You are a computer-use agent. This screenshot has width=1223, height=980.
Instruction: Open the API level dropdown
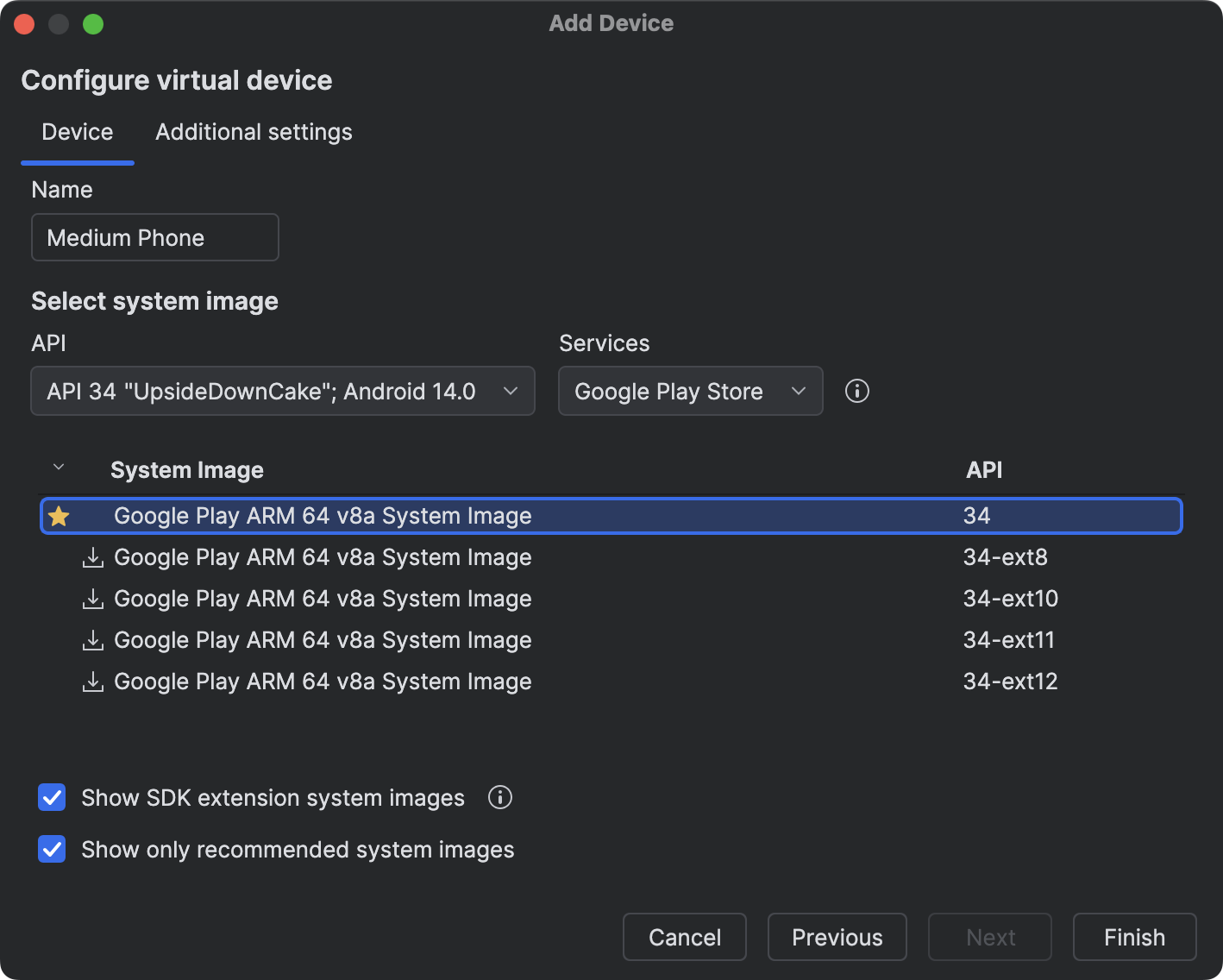point(282,392)
